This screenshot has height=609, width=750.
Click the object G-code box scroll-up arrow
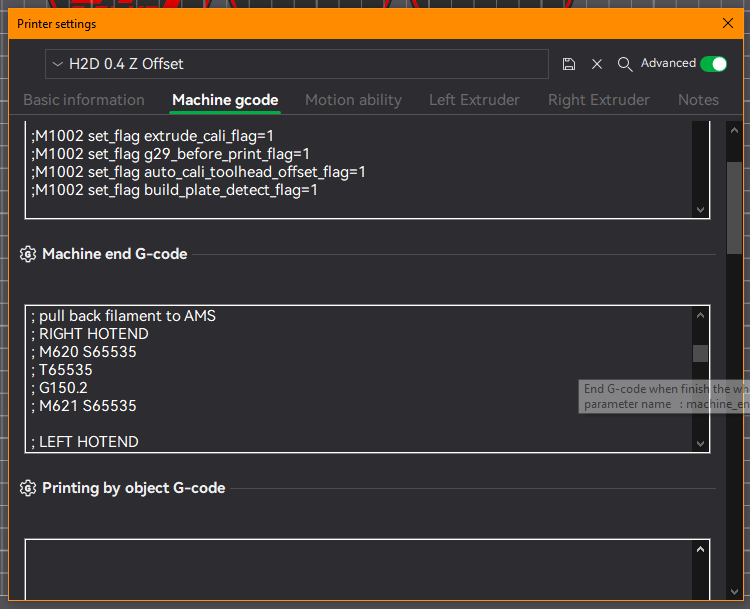[x=700, y=549]
